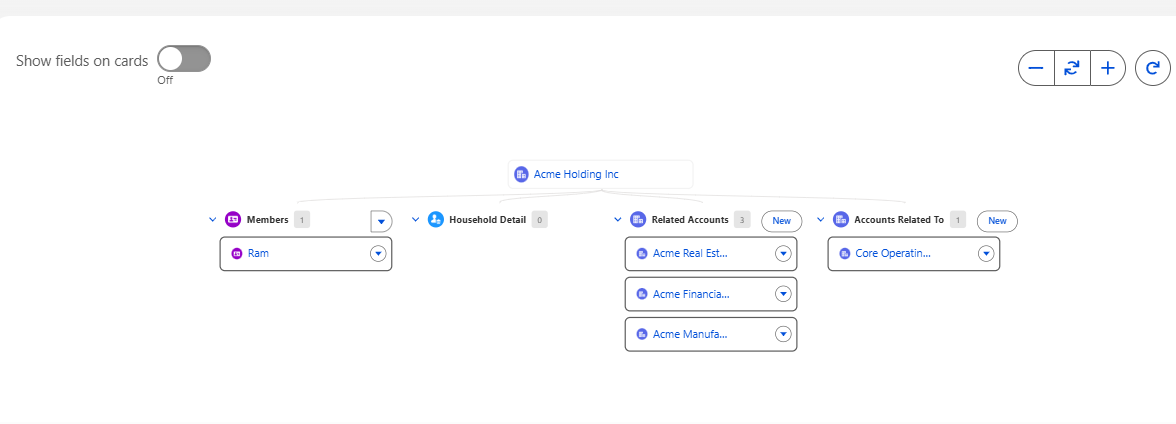
Task: Click the circular refresh icon
Action: (1153, 68)
